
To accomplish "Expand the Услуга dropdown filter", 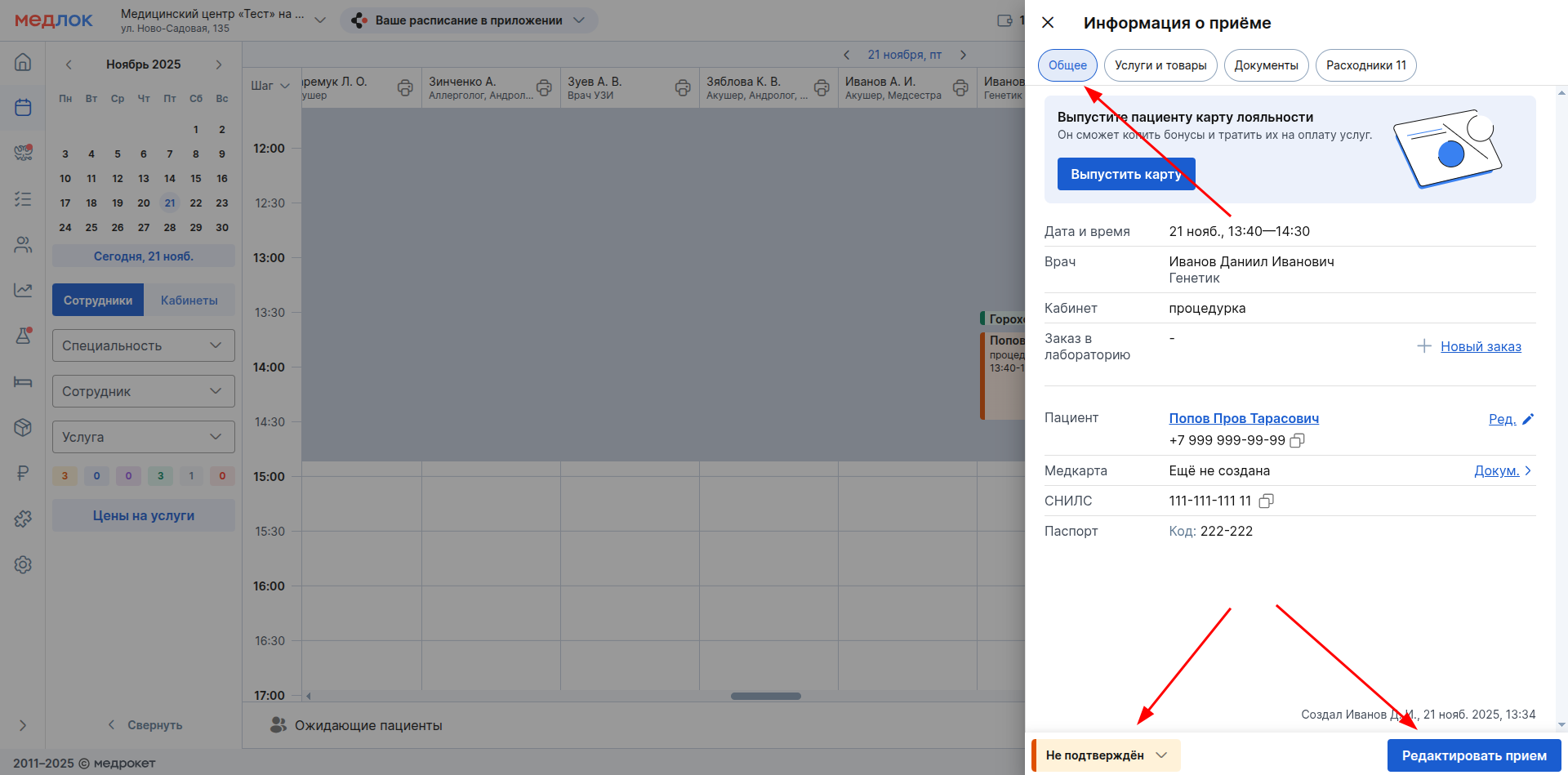I will pyautogui.click(x=144, y=437).
